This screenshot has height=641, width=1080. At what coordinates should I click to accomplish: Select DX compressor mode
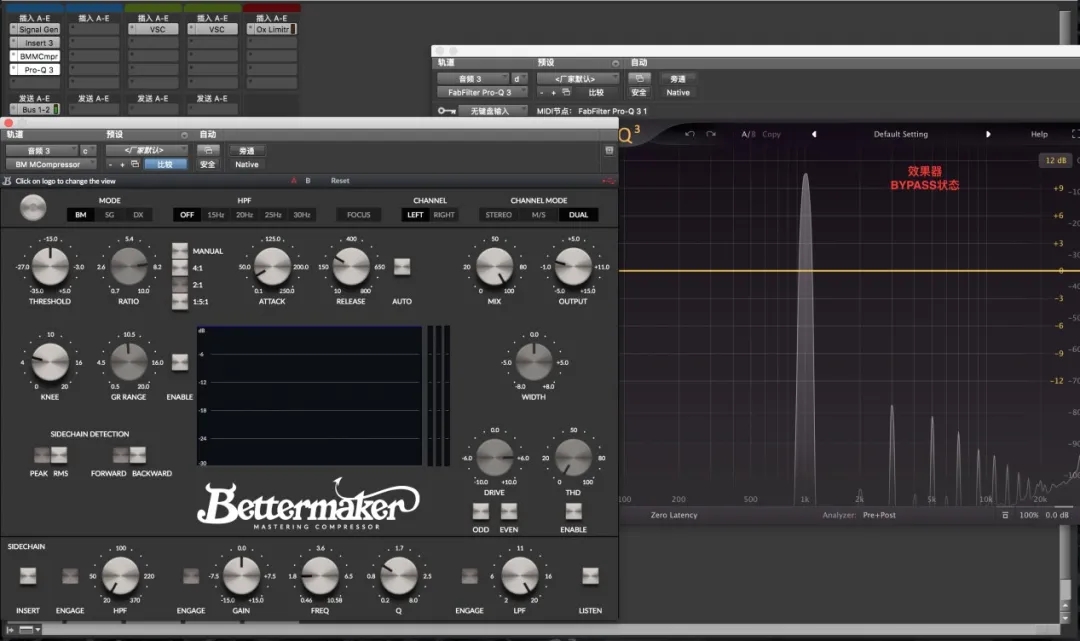tap(138, 215)
